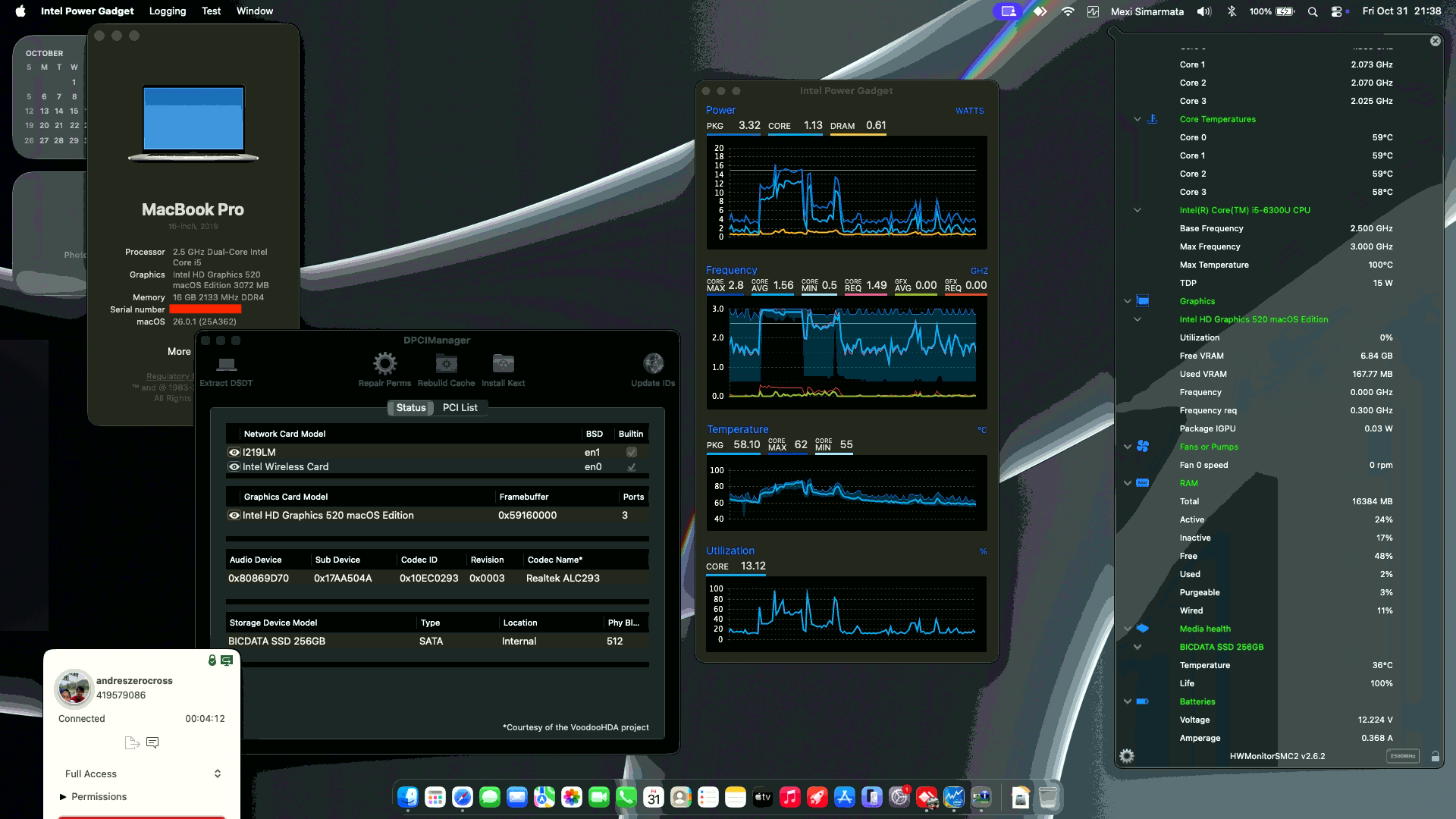Click the AnyDesk user profile picture
This screenshot has width=1456, height=819.
coord(74,688)
